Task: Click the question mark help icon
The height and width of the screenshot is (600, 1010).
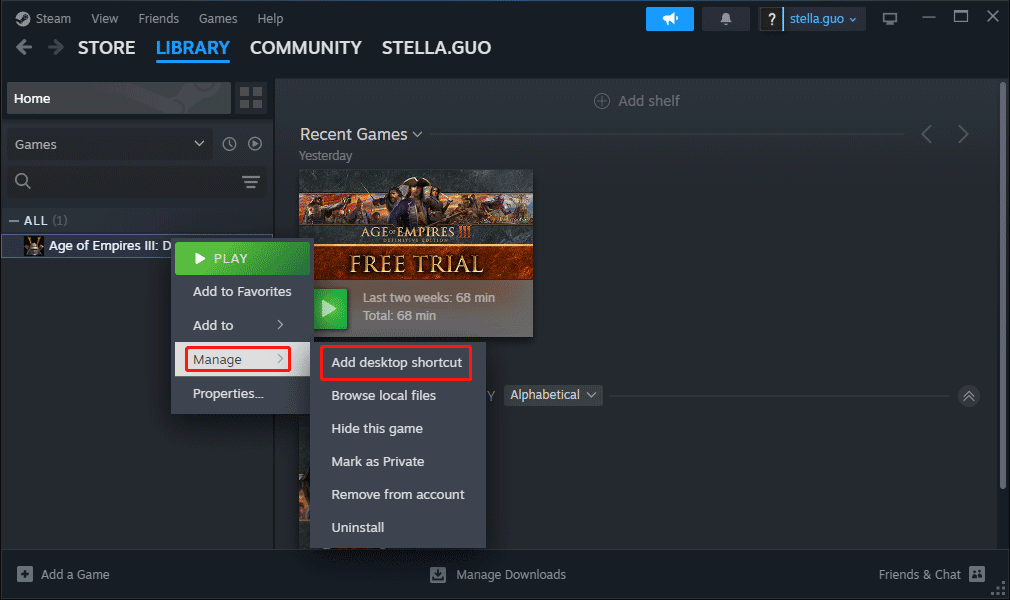Action: 771,19
